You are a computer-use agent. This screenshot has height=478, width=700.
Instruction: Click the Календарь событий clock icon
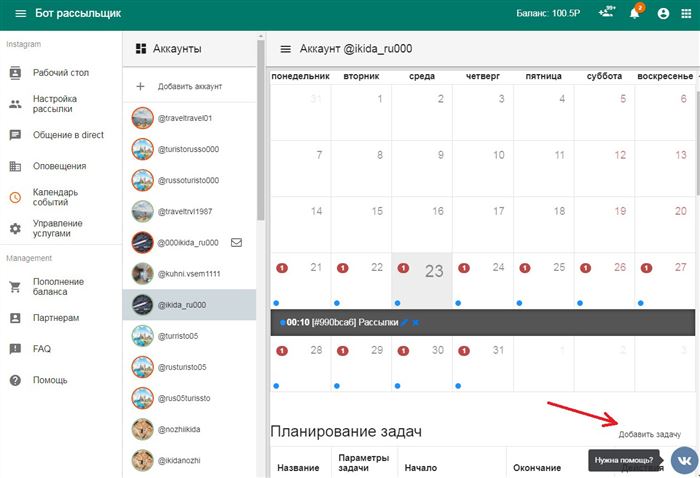click(x=15, y=197)
